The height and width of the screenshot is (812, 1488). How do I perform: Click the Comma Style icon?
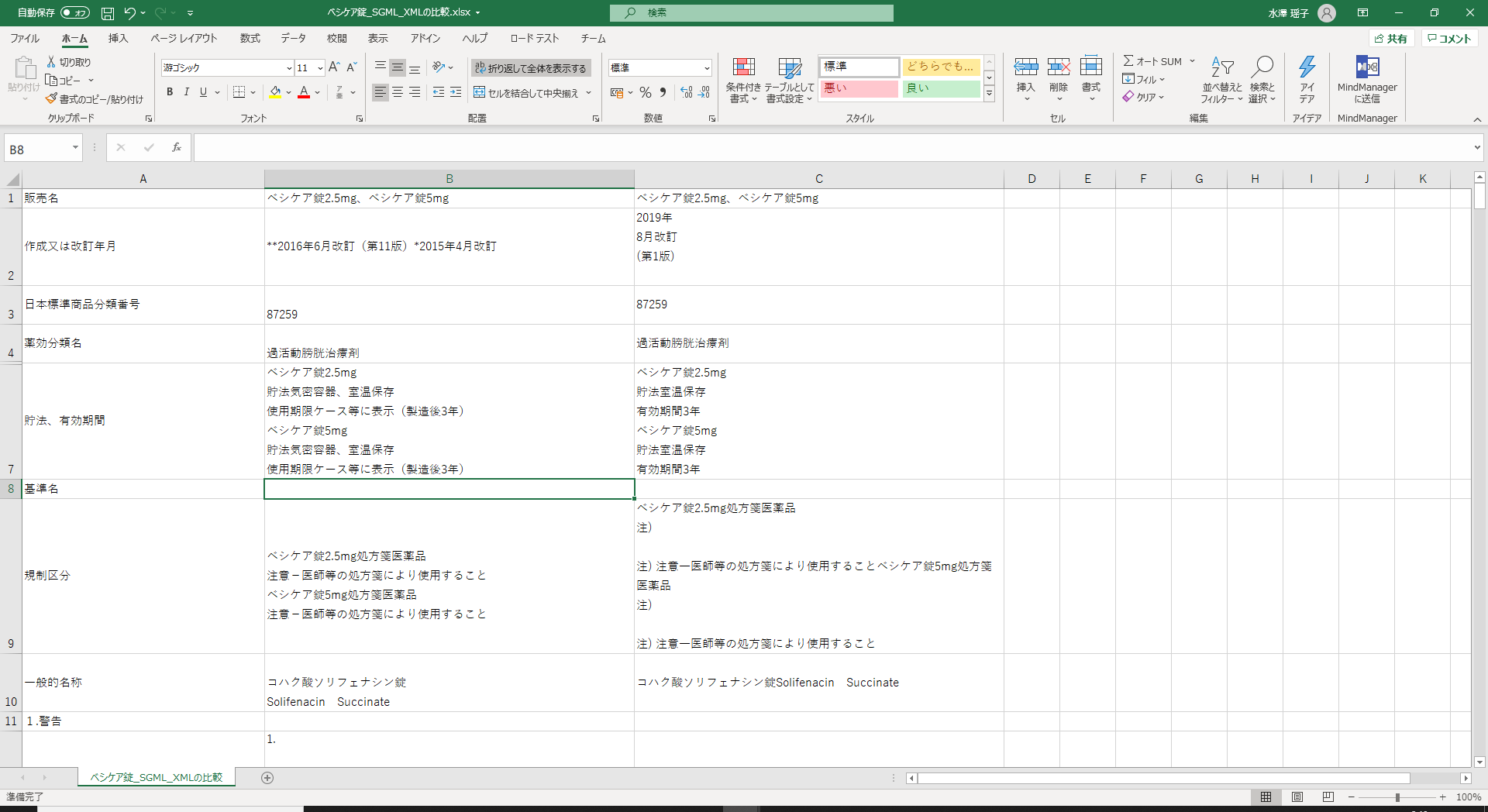[663, 92]
